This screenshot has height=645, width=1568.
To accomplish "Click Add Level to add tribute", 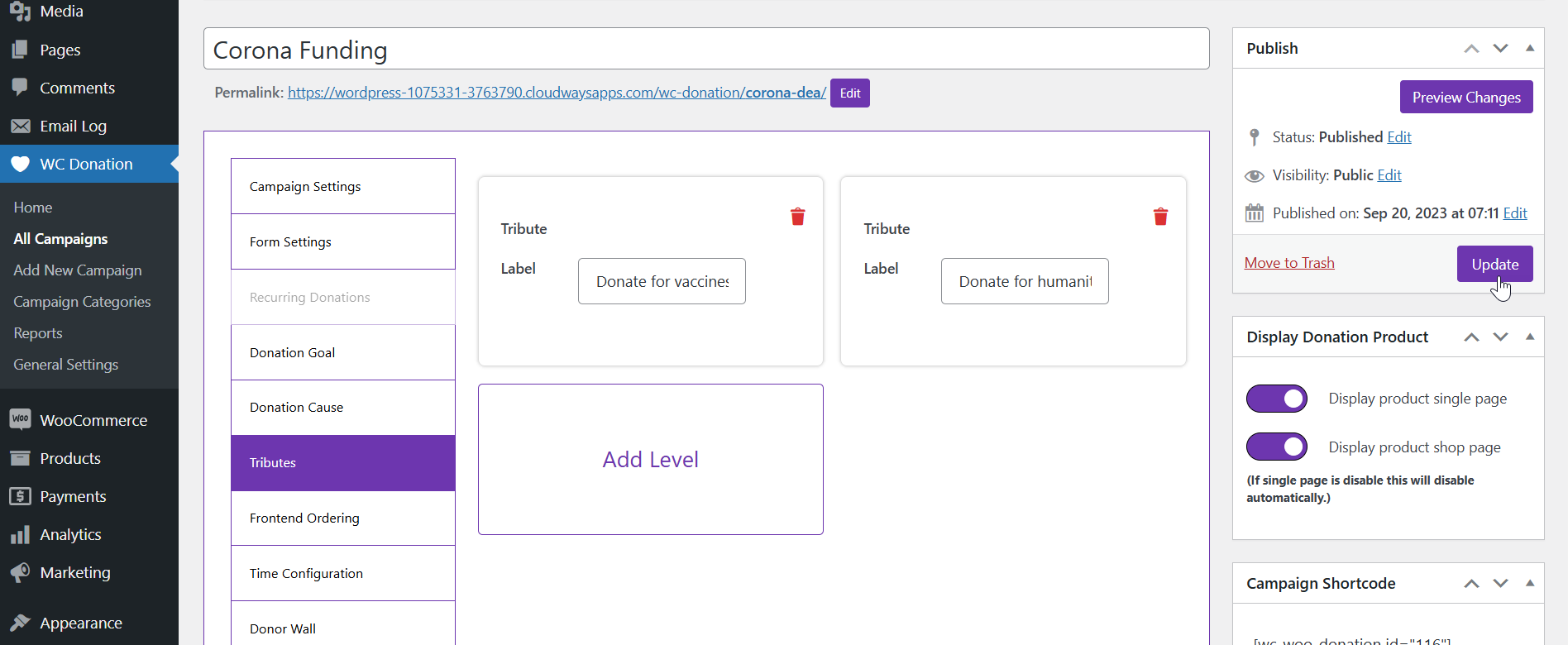I will pyautogui.click(x=651, y=460).
